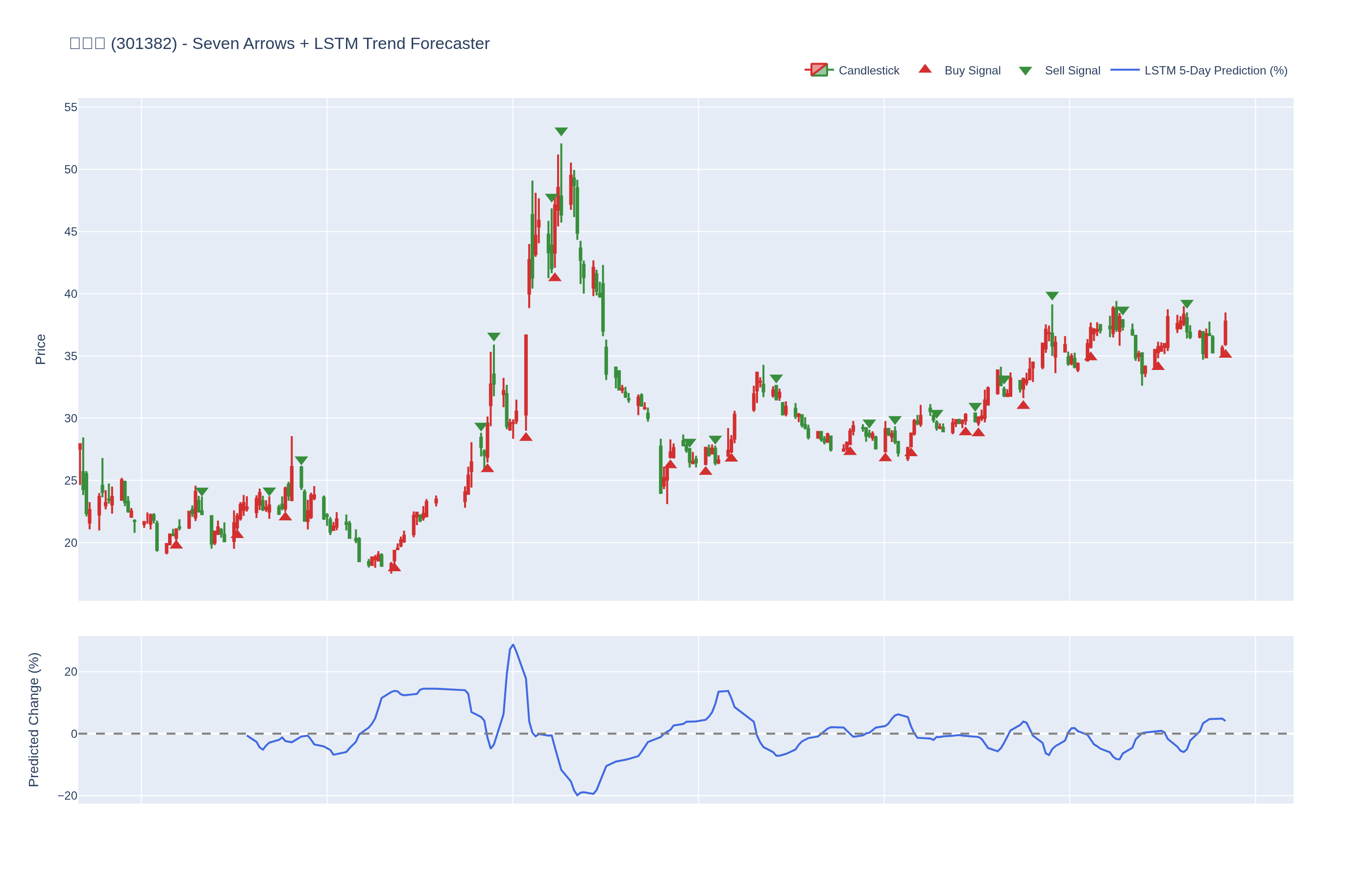Click the buy signal marker just below 45

point(554,277)
